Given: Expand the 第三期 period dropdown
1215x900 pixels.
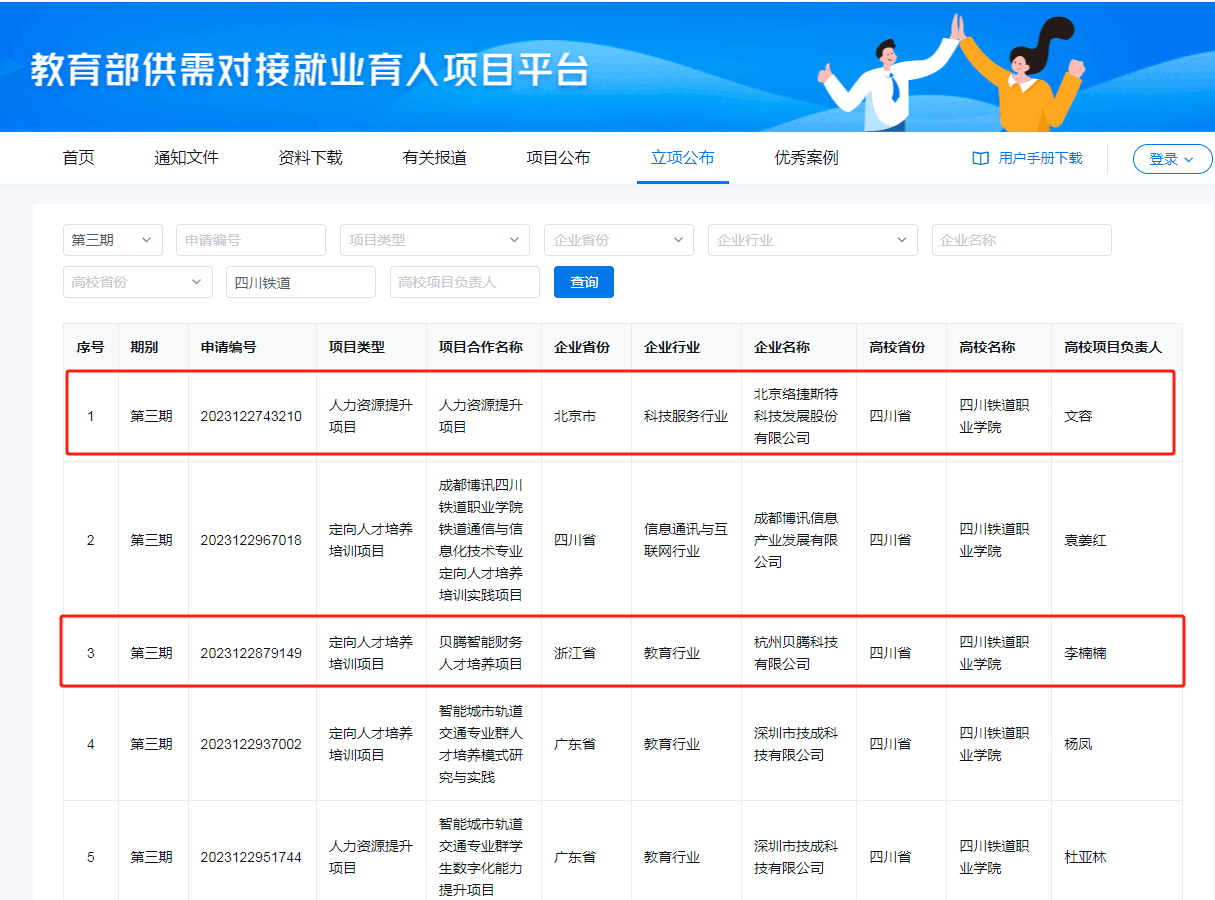Looking at the screenshot, I should click(x=112, y=240).
